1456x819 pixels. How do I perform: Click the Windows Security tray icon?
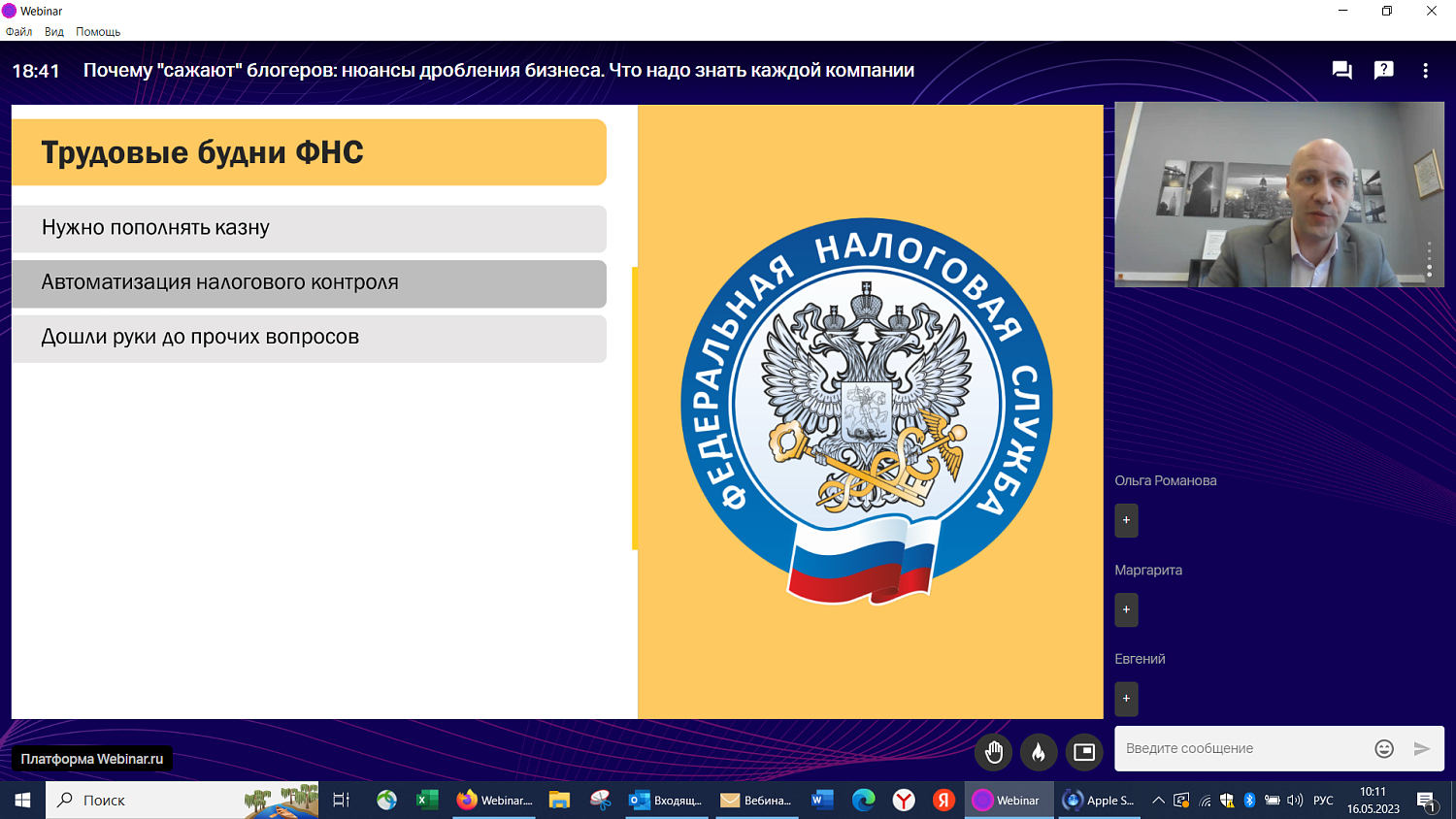[x=1227, y=801]
